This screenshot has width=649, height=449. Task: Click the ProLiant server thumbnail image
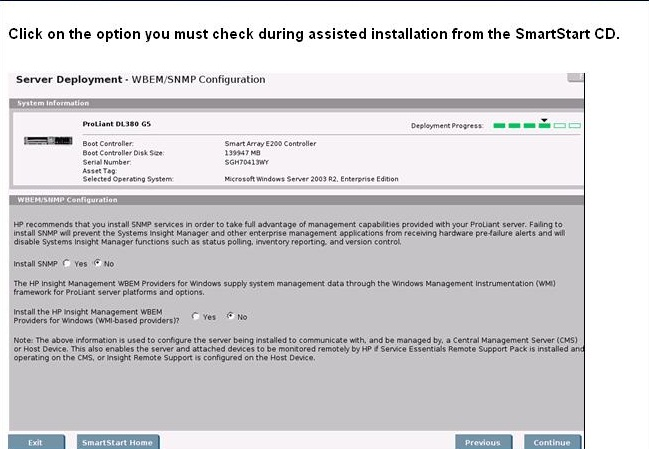[48, 141]
